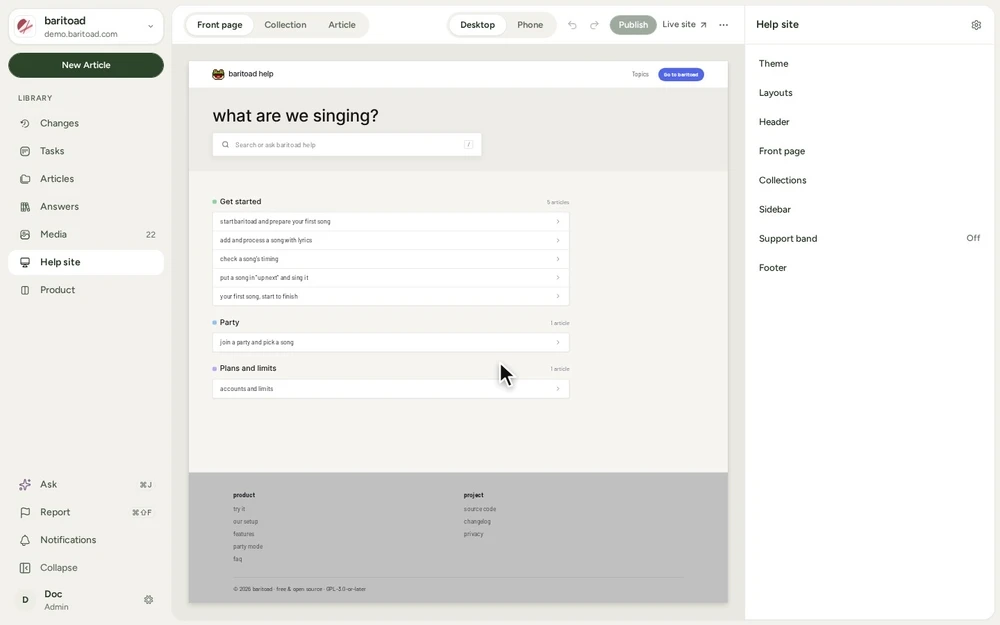Open 'start baritoad and prepare your first song'
The image size is (1000, 625).
[x=390, y=222]
